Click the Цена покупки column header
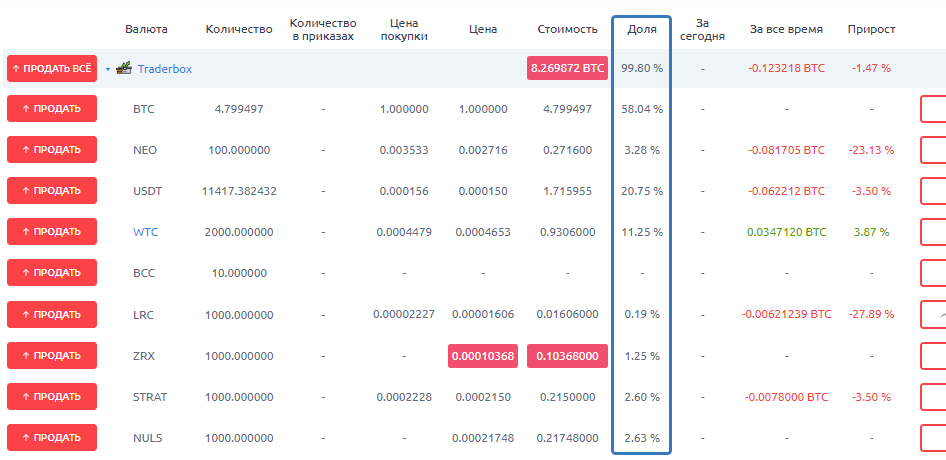This screenshot has height=460, width=946. (404, 29)
